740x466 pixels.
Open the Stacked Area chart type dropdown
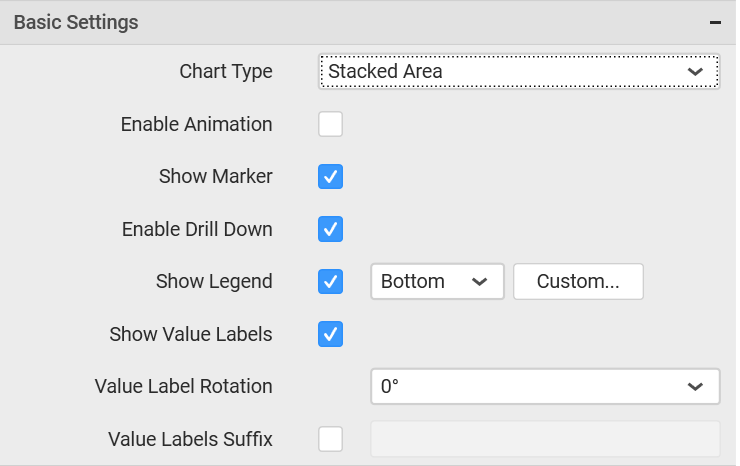click(519, 71)
